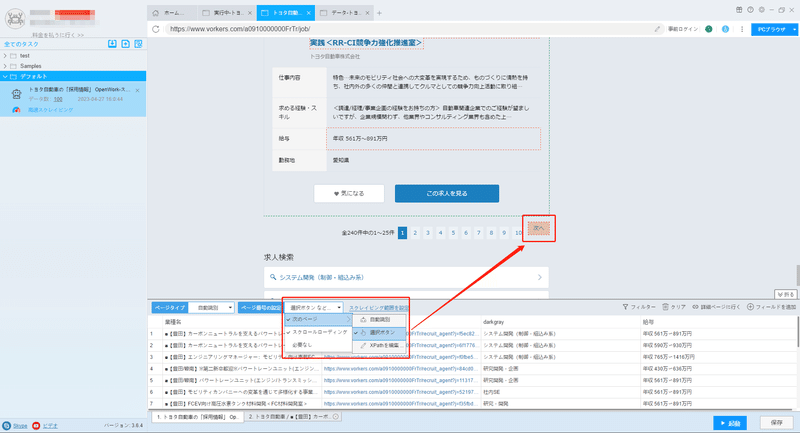Click the pencil edit icon in the URL bar
This screenshot has width=800, height=433.
(657, 29)
